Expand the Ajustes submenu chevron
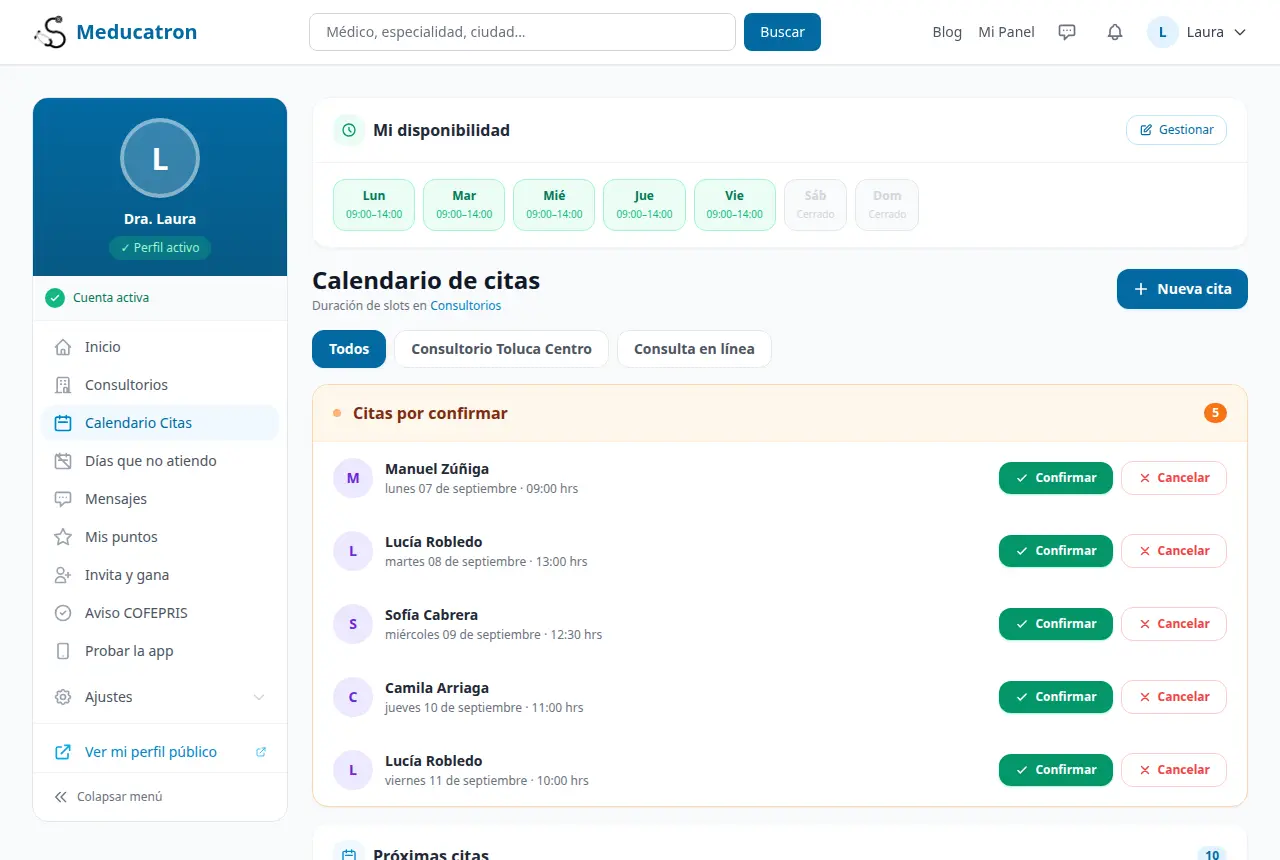 coord(259,697)
